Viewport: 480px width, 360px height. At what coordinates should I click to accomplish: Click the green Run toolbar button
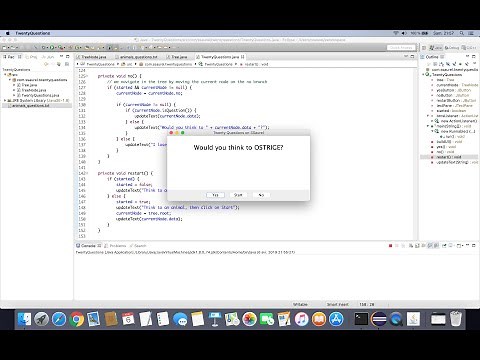52,48
